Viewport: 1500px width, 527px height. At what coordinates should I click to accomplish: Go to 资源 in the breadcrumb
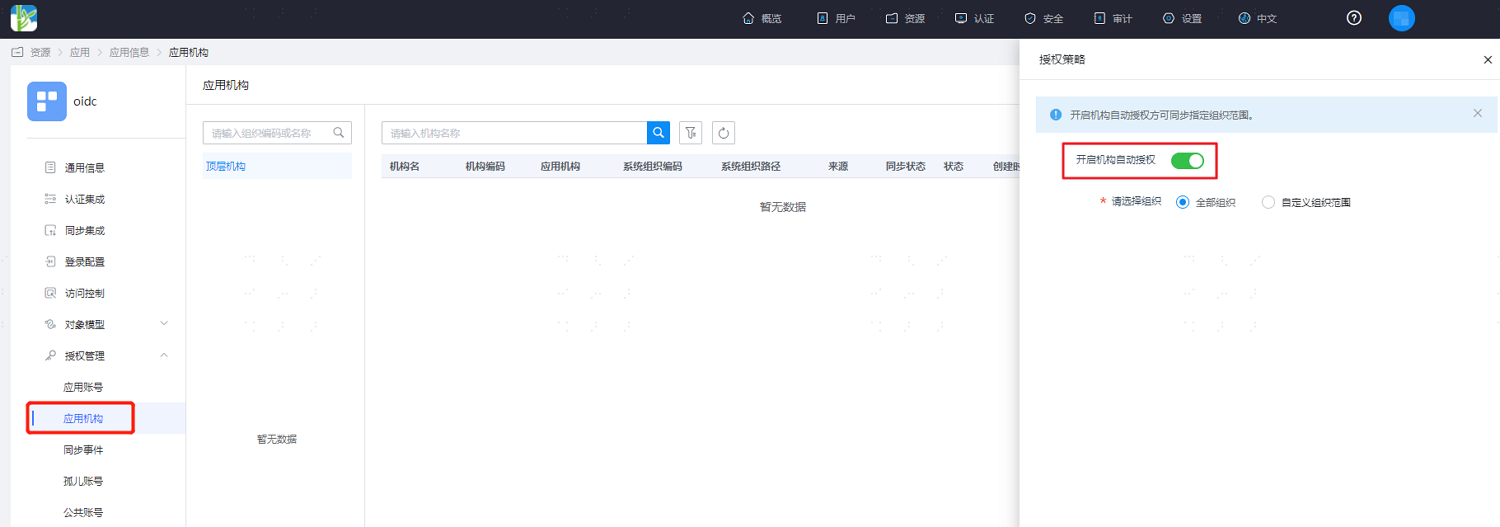(x=40, y=52)
